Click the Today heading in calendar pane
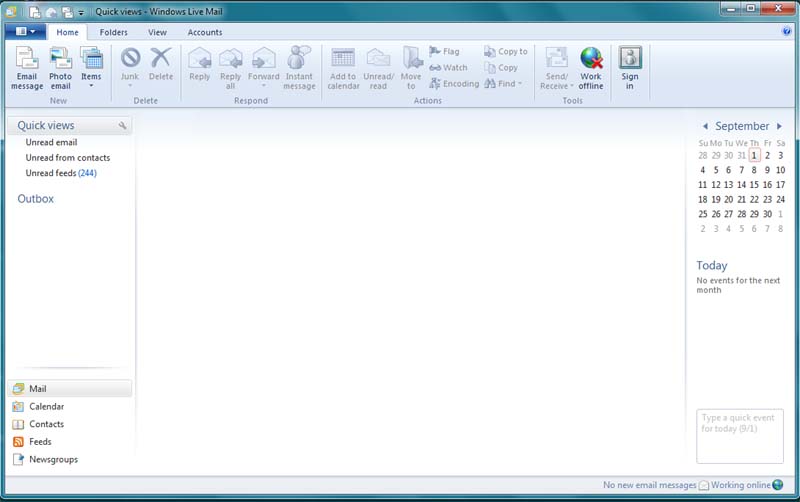The width and height of the screenshot is (800, 502). coord(712,265)
